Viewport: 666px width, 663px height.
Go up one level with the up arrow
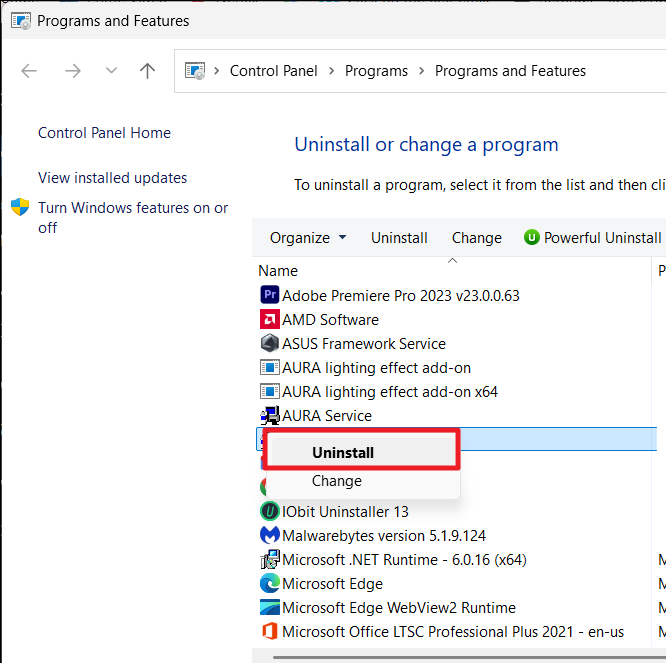[x=147, y=71]
